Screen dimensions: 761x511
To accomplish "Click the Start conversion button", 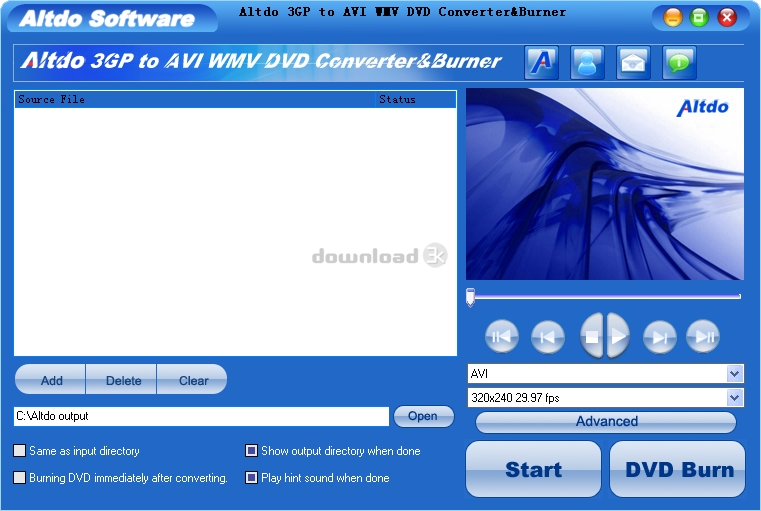I will tap(533, 469).
